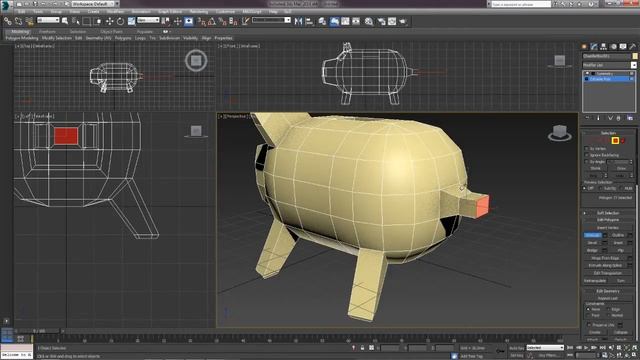Click the Render Production teapot icon
The width and height of the screenshot is (640, 360).
click(403, 21)
